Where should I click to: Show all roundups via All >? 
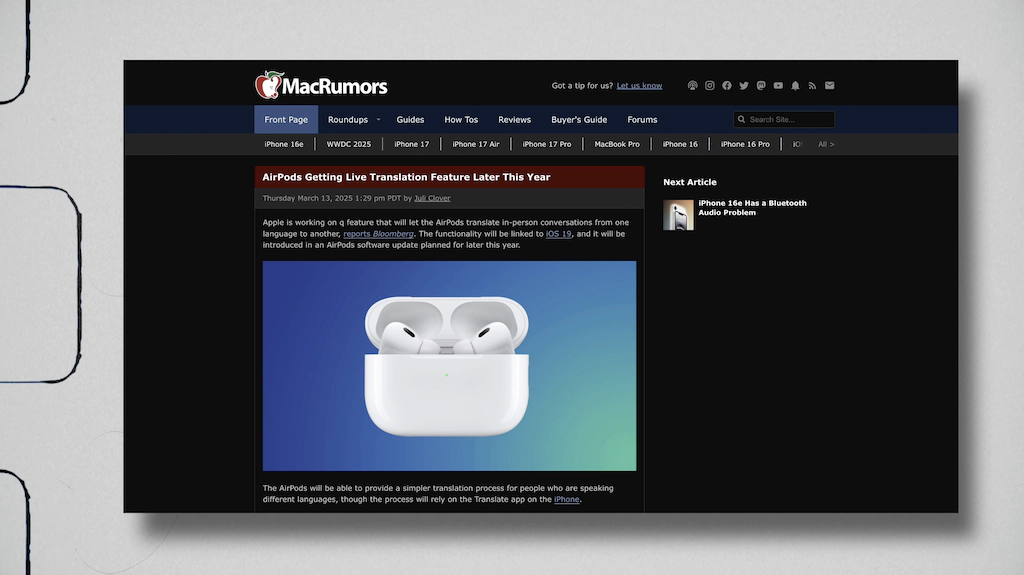tap(826, 144)
